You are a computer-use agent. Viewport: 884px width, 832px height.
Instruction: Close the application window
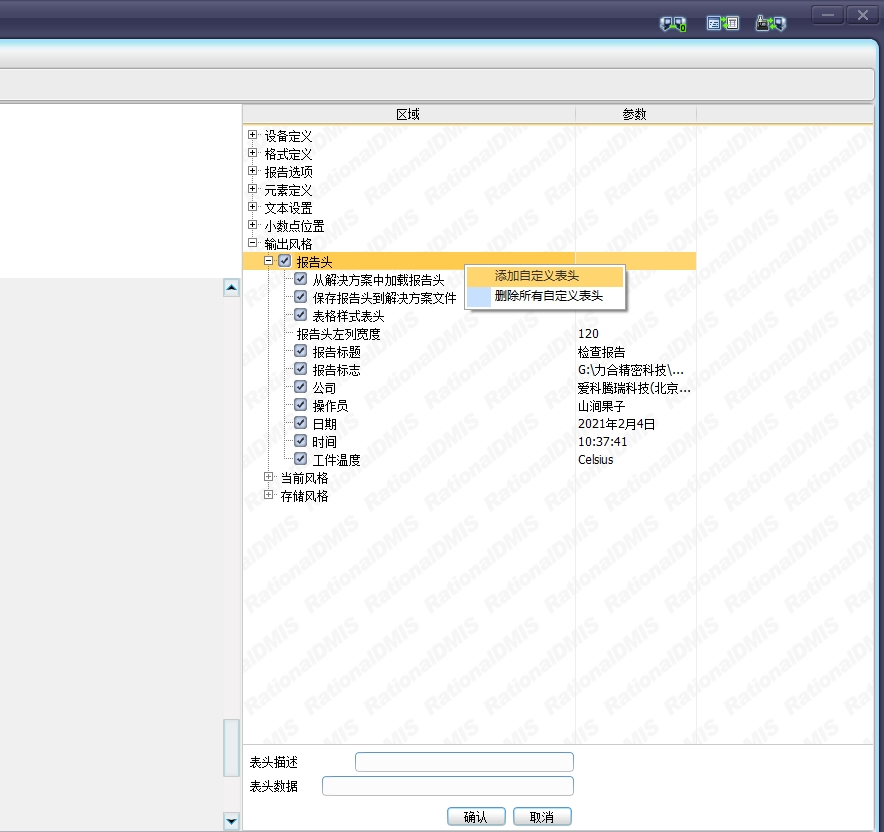click(863, 15)
